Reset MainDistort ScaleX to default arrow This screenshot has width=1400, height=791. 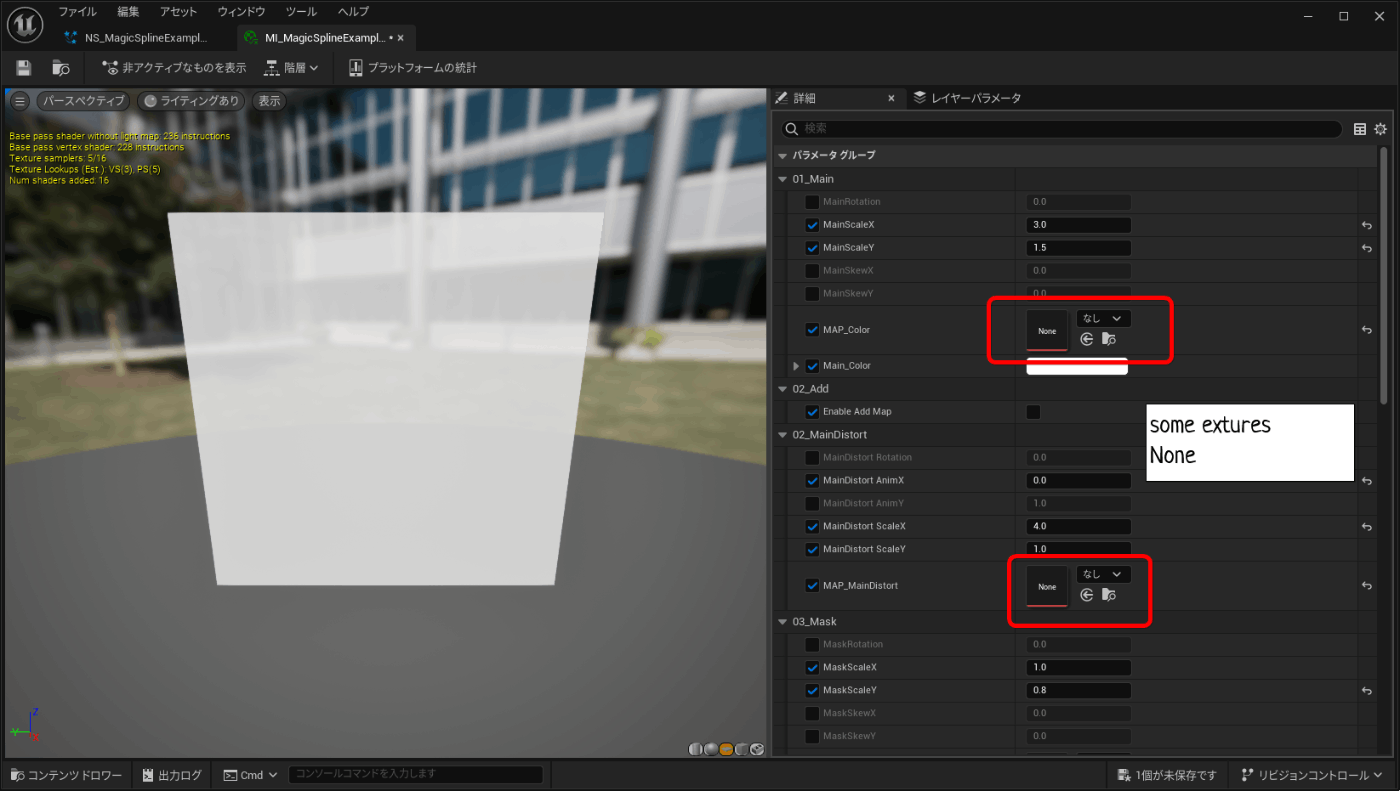(x=1366, y=527)
